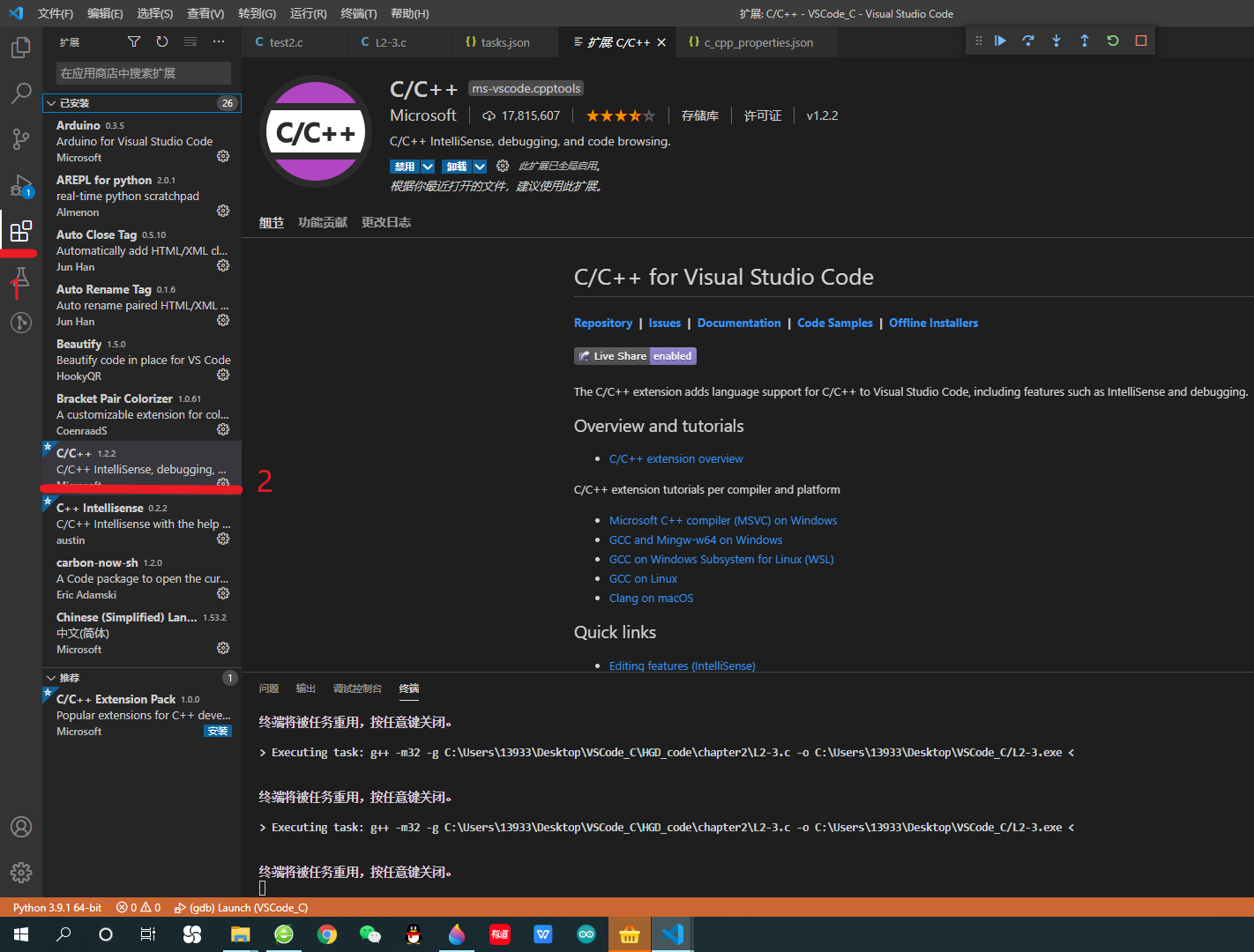Open the Source Control view
Screen dimensions: 1254x952
click(20, 138)
